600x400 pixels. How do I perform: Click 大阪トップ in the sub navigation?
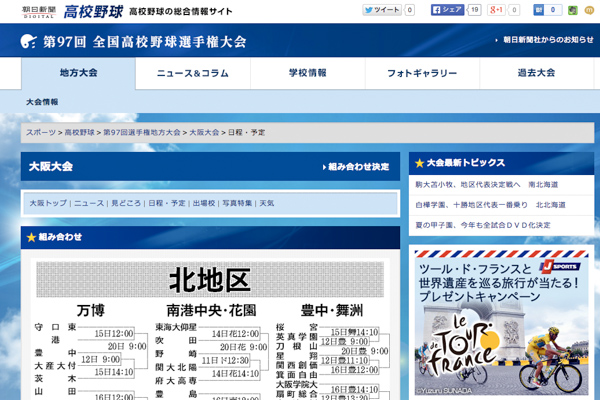coord(47,203)
